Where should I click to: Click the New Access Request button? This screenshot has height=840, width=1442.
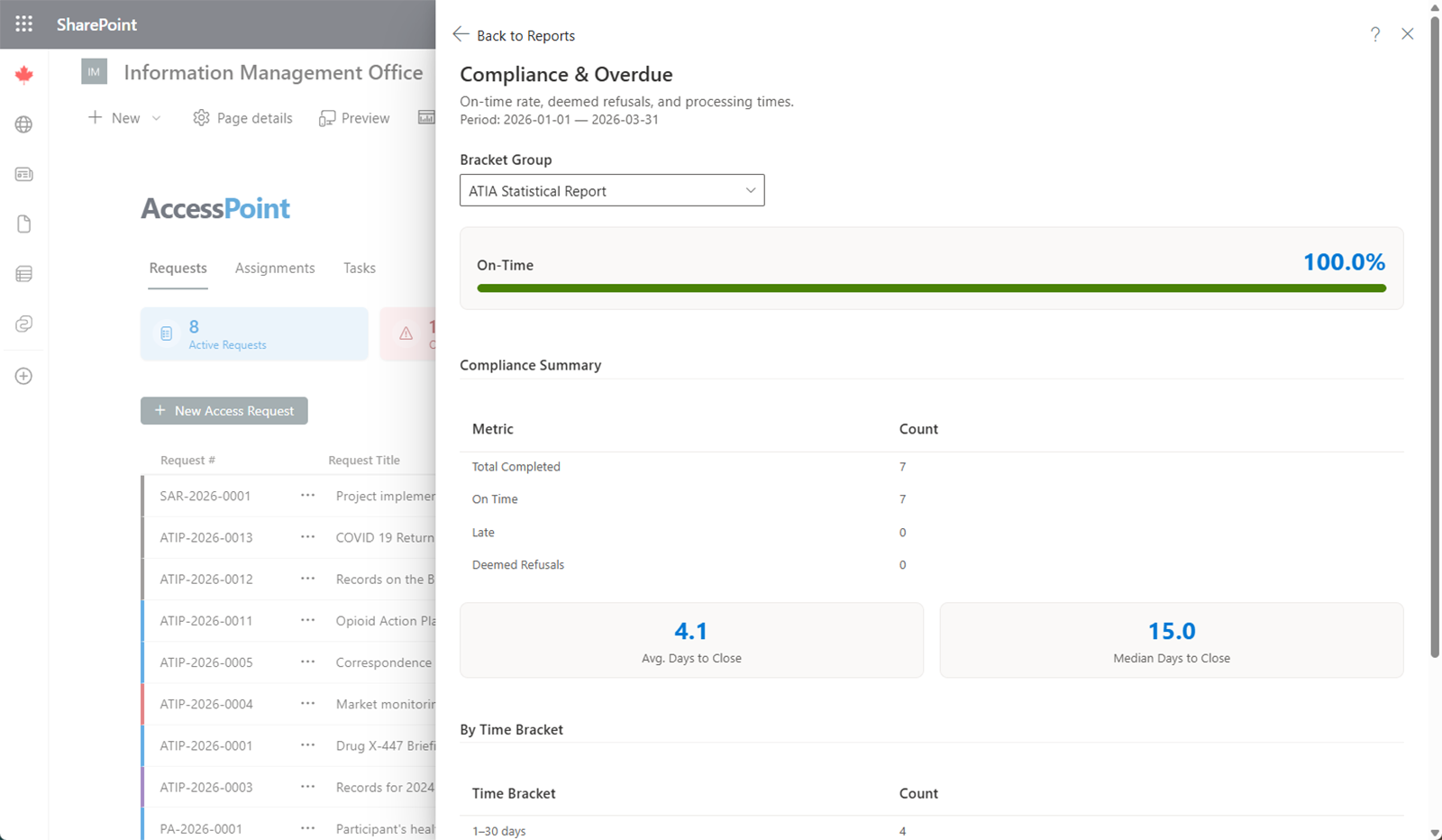pyautogui.click(x=224, y=411)
